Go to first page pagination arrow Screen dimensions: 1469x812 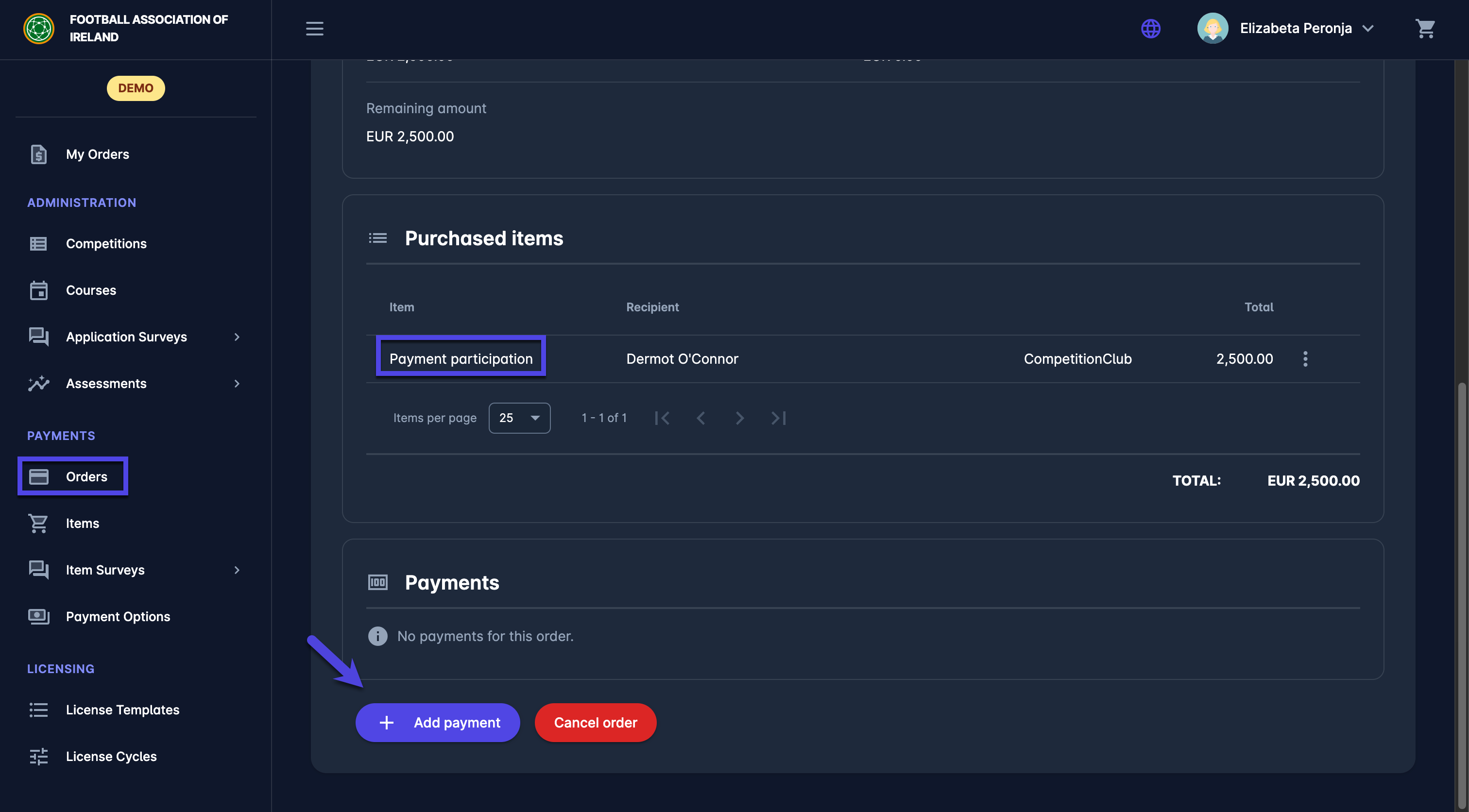pos(662,418)
